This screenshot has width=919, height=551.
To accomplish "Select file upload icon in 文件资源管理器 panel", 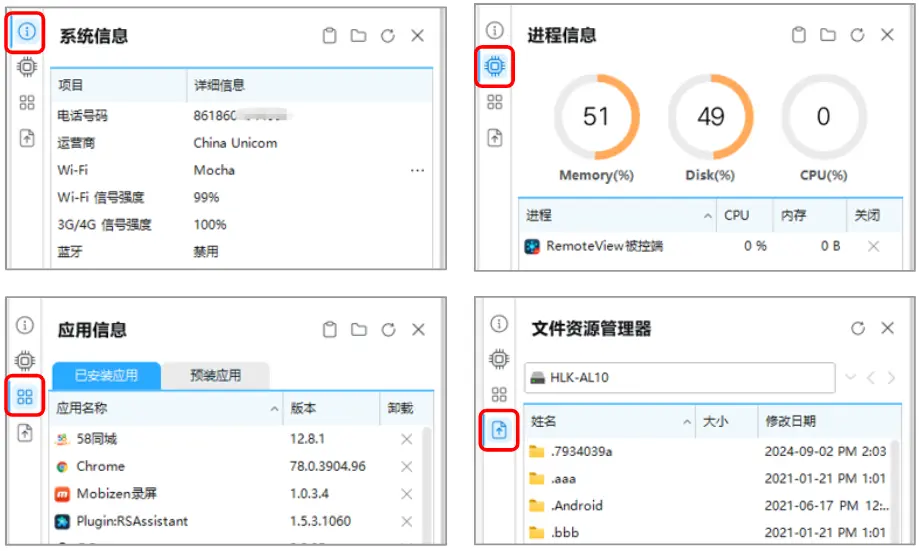I will pyautogui.click(x=499, y=430).
